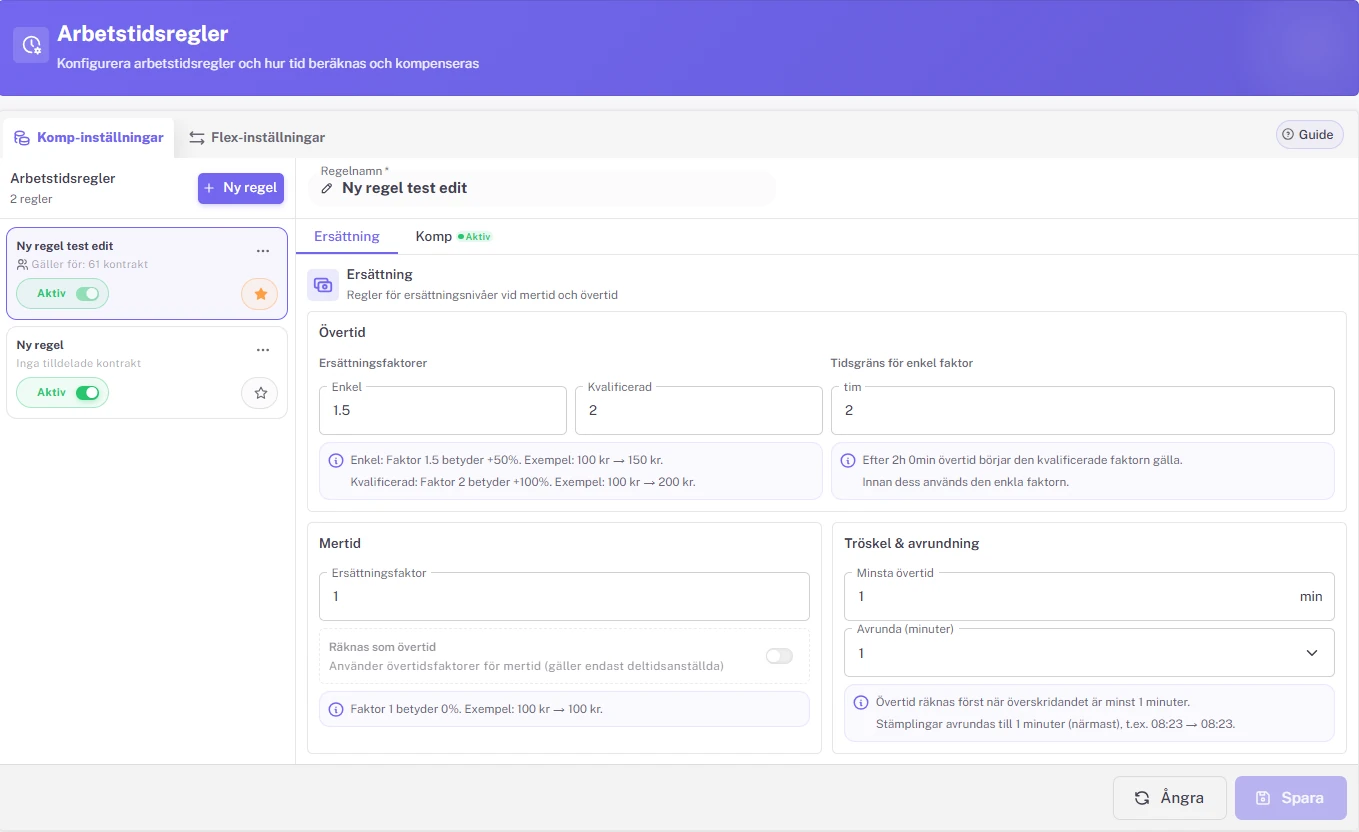Toggle the Aktiv switch on Ny regel test edit

pyautogui.click(x=88, y=294)
